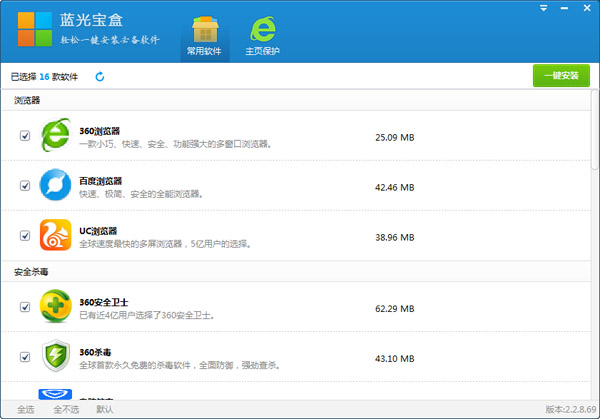The image size is (600, 419).
Task: Toggle the 360安全卫士 checkbox
Action: [25, 307]
